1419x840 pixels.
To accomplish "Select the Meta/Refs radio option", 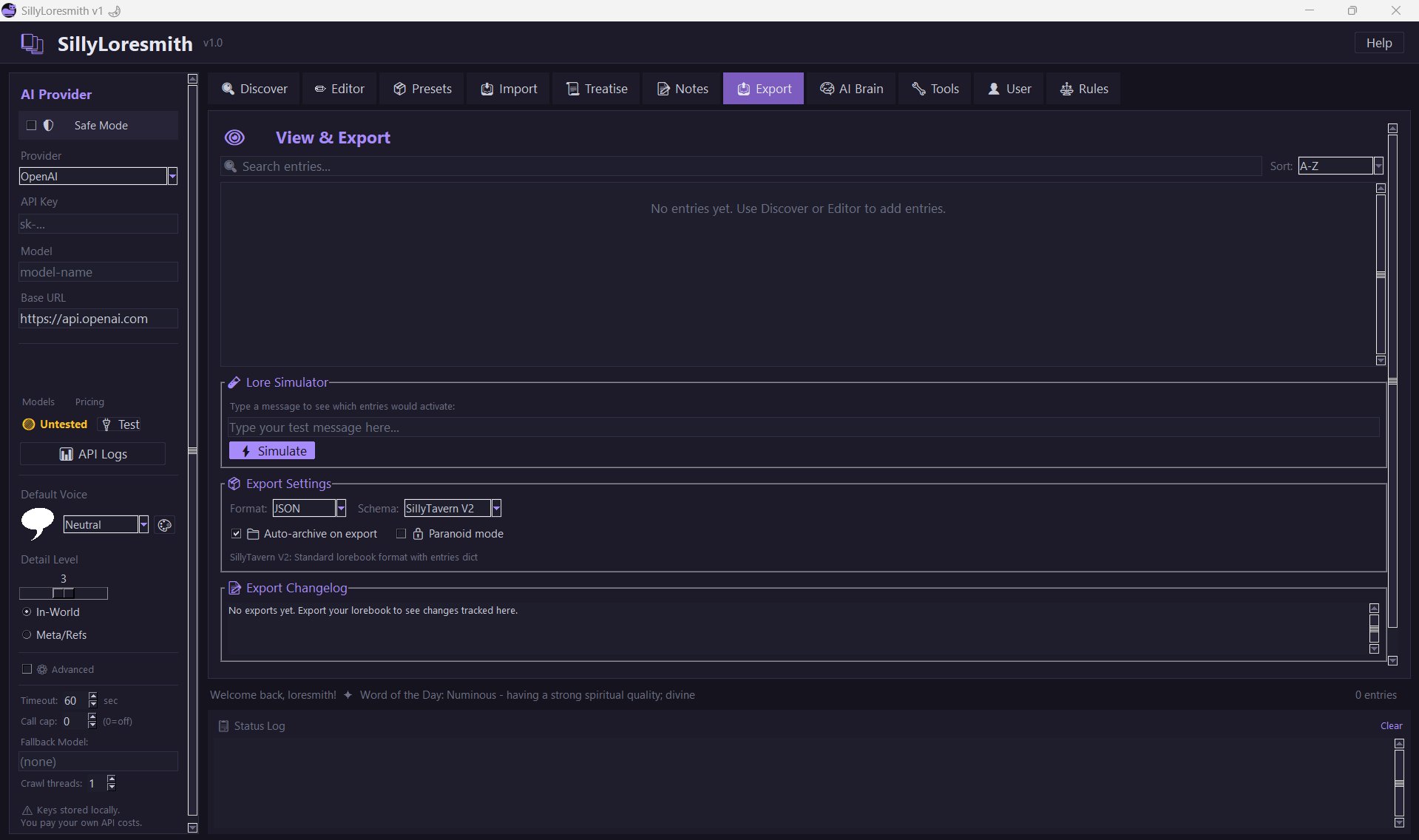I will (x=27, y=635).
